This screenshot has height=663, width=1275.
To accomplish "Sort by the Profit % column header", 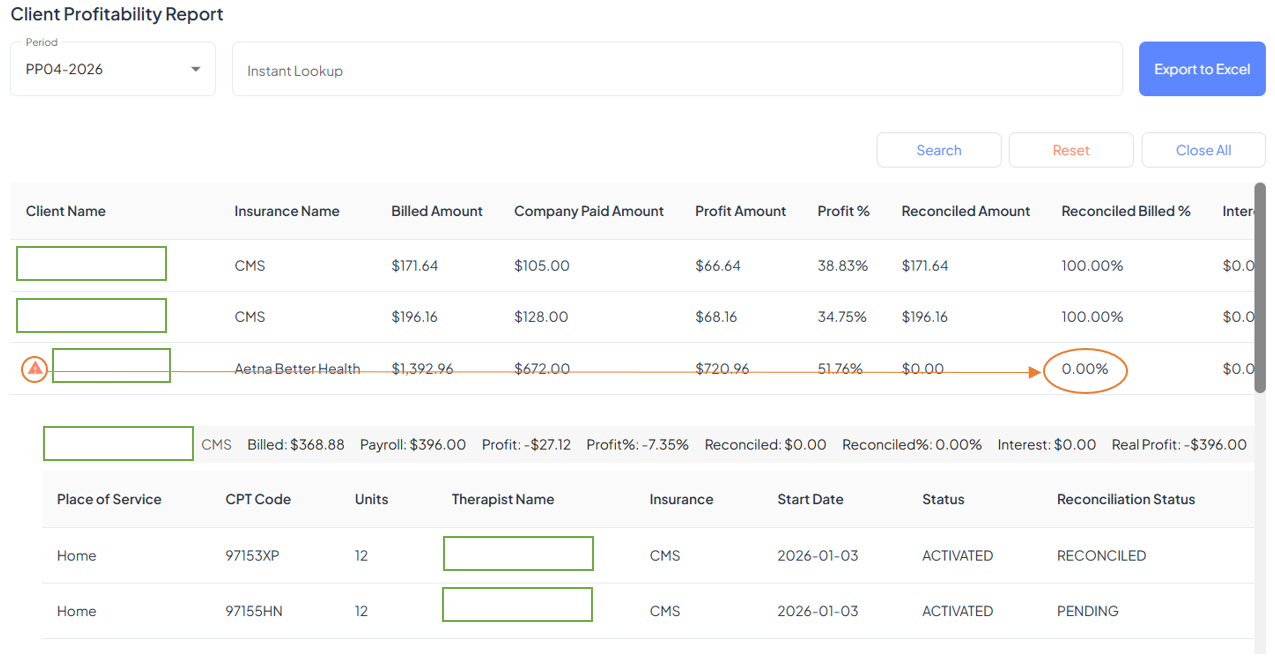I will tap(843, 211).
